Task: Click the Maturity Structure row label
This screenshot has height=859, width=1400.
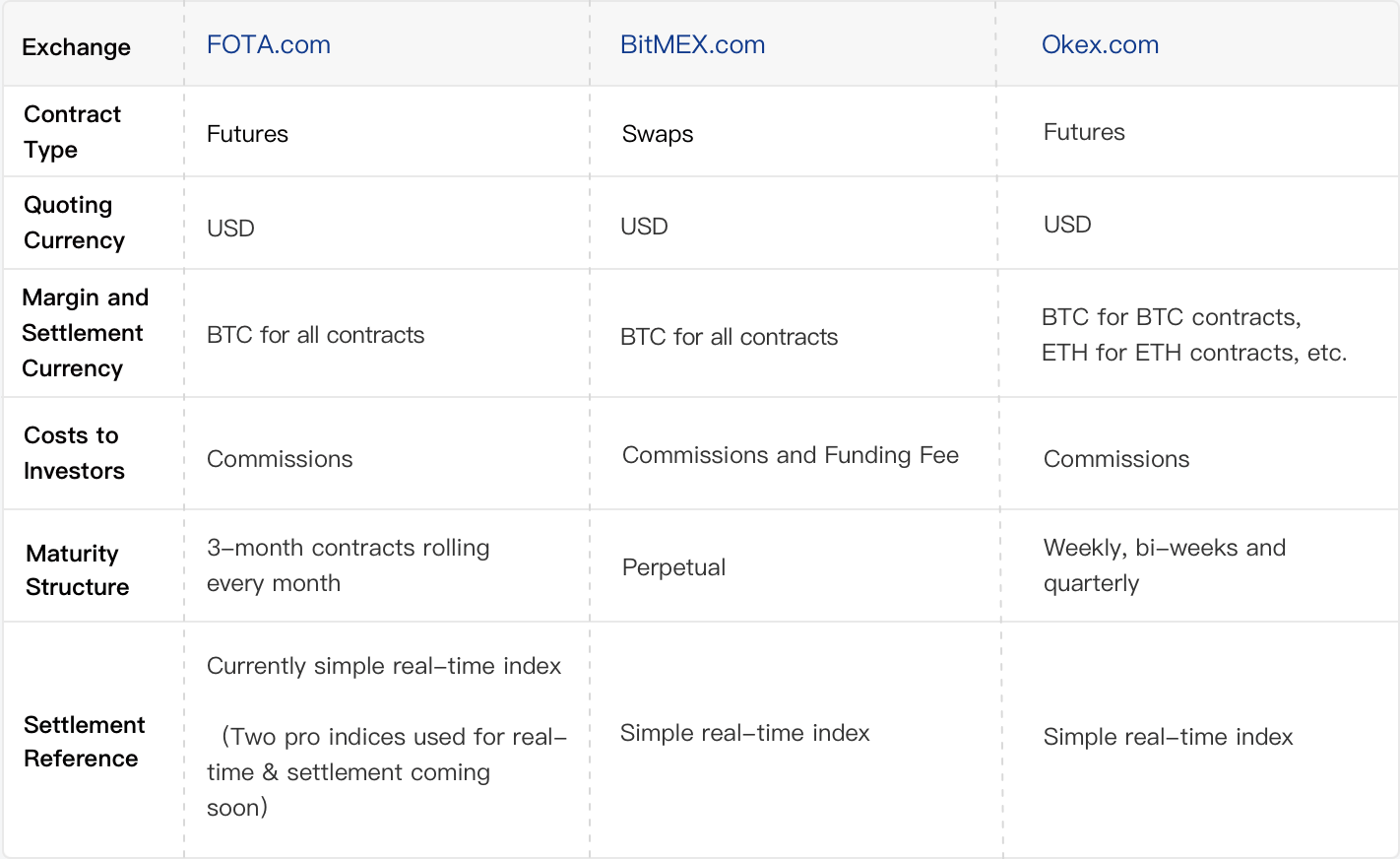Action: [x=77, y=570]
